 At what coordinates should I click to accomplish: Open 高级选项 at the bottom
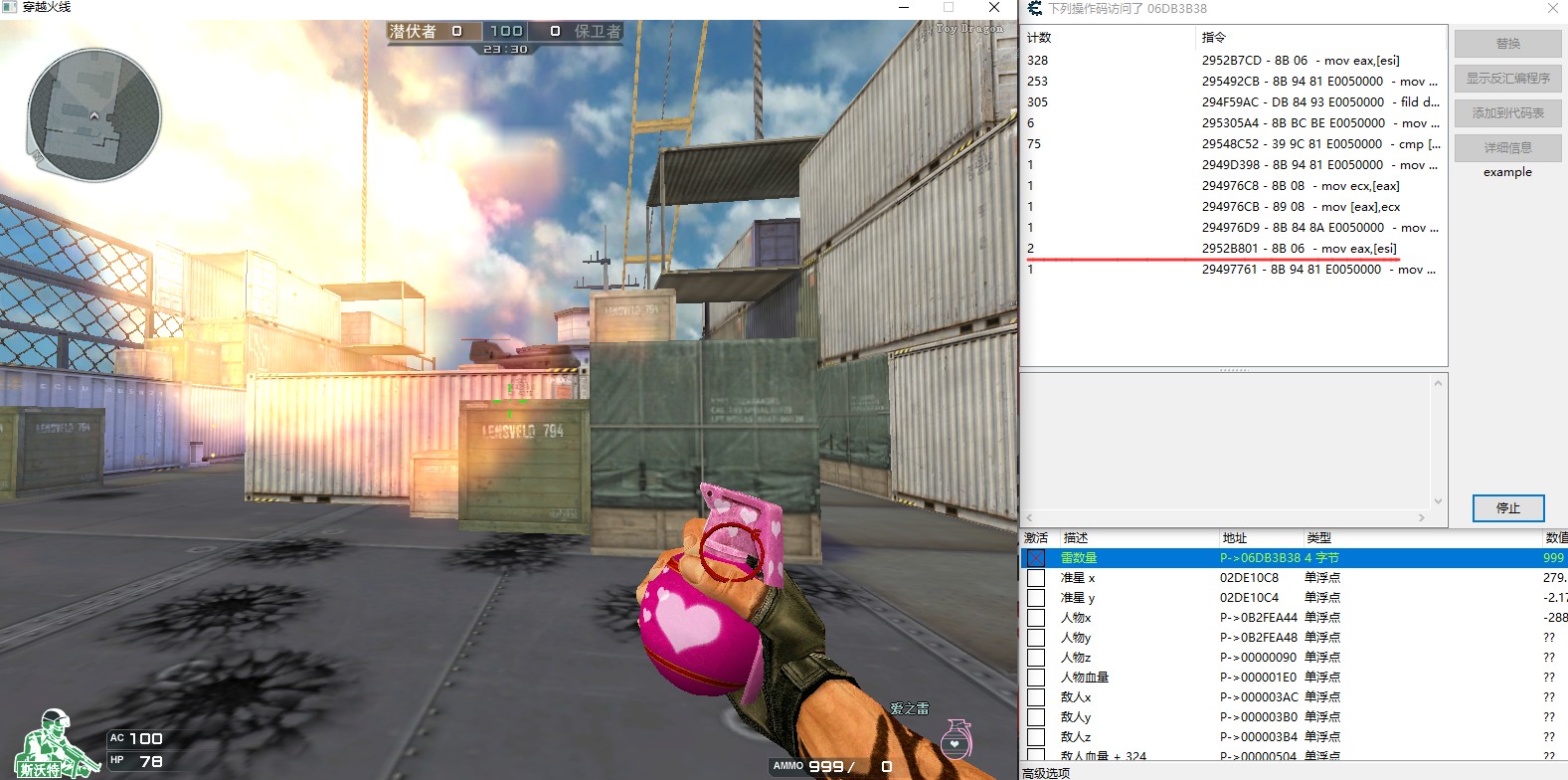point(1046,773)
